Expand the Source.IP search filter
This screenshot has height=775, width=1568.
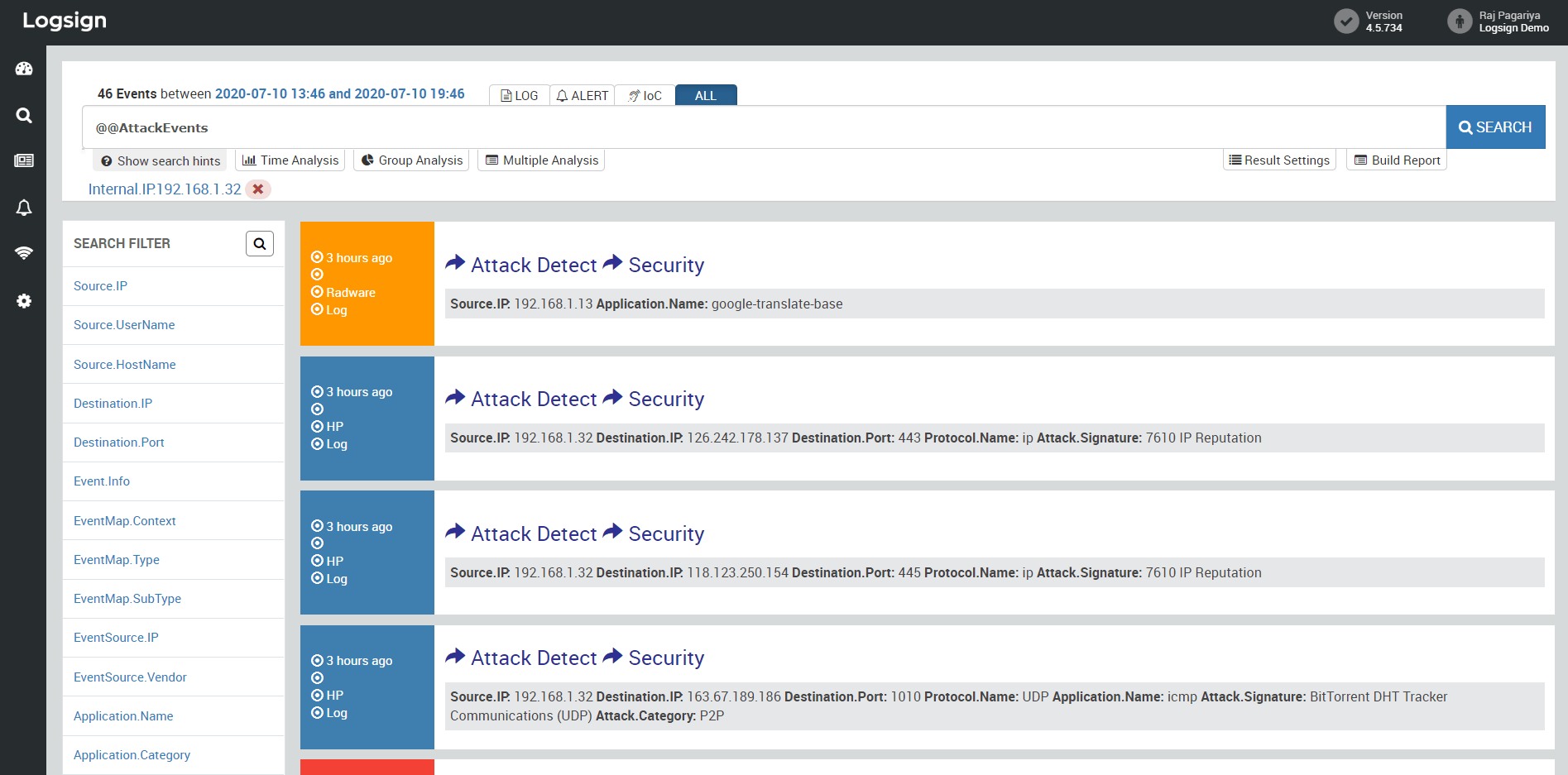point(100,286)
